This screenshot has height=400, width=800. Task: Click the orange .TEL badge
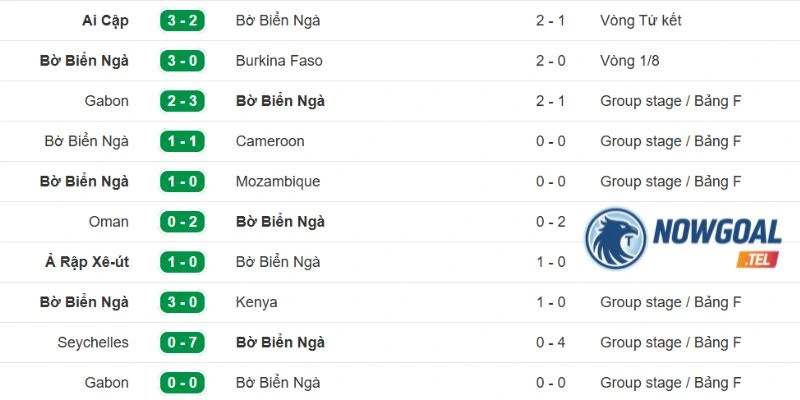click(x=758, y=259)
